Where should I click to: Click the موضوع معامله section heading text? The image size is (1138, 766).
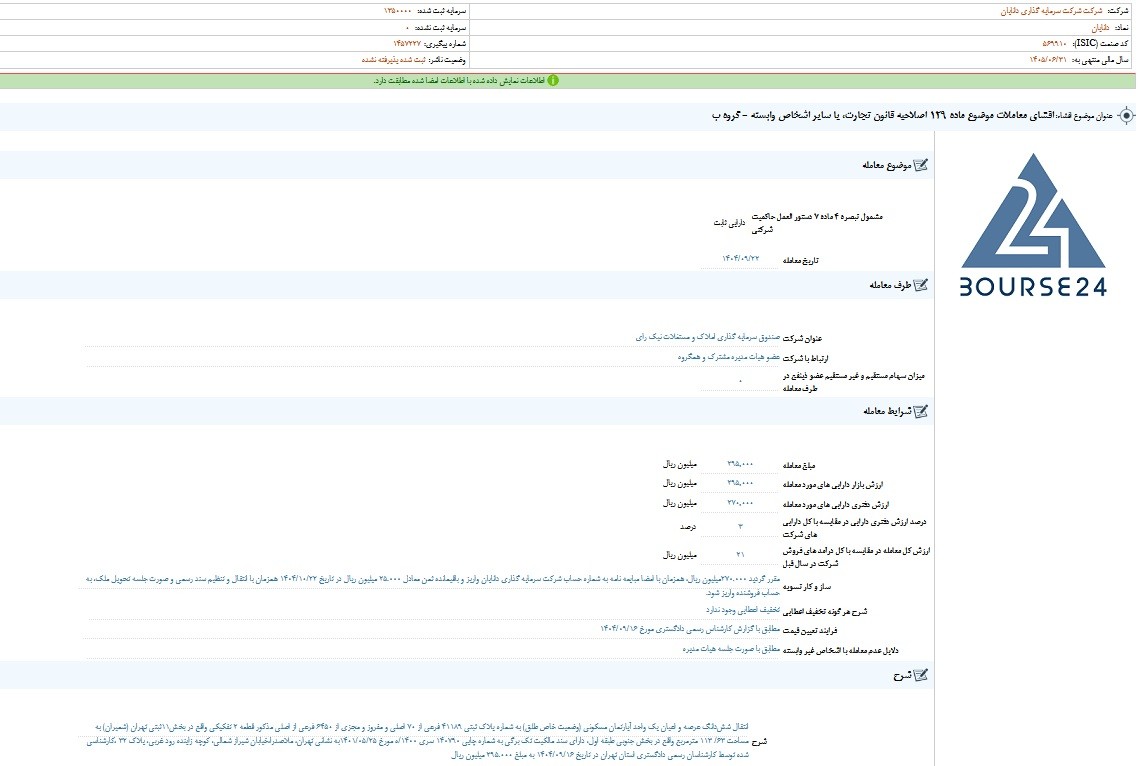tap(886, 166)
